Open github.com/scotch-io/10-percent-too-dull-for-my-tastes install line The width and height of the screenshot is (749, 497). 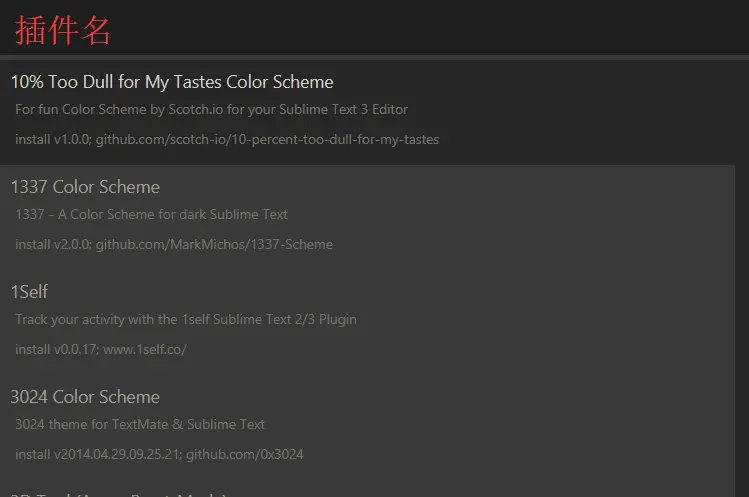coord(227,139)
